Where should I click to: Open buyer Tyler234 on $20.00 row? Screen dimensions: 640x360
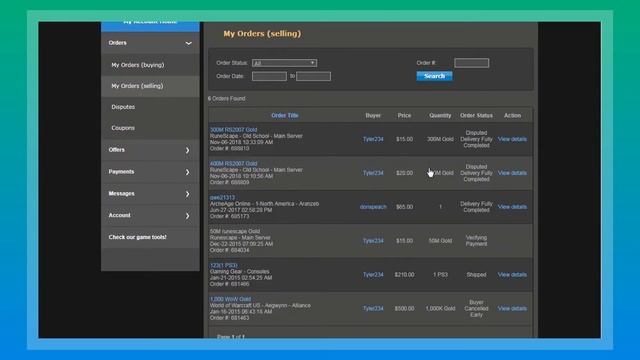pos(373,173)
